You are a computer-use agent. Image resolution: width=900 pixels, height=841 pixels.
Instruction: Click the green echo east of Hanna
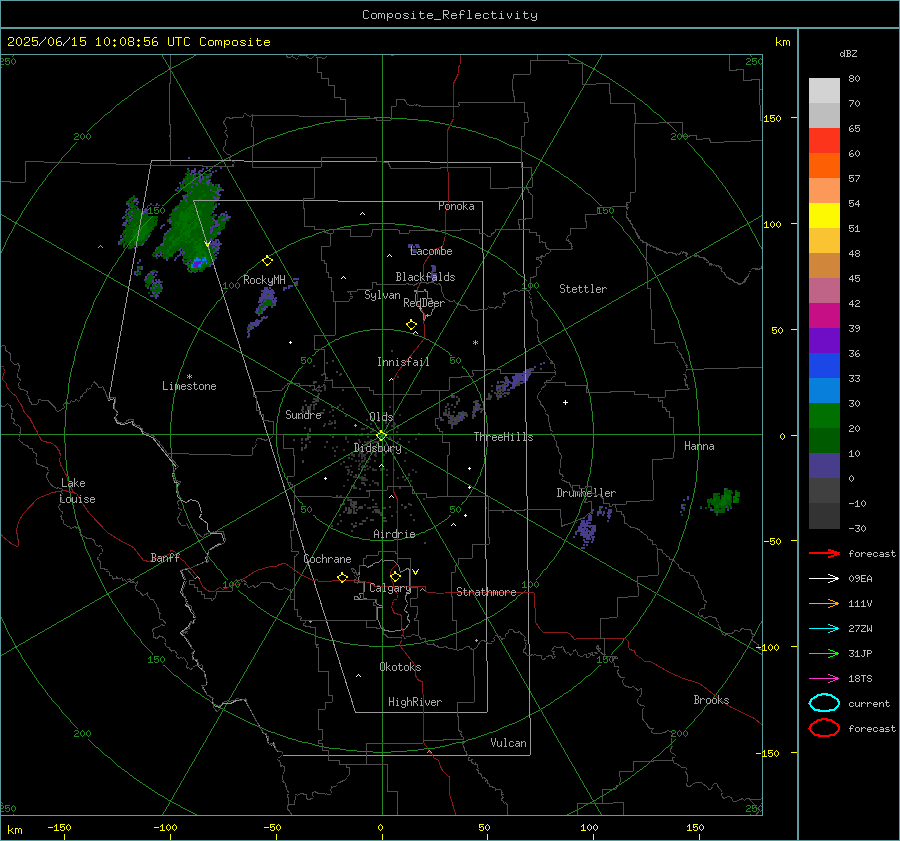click(x=723, y=501)
